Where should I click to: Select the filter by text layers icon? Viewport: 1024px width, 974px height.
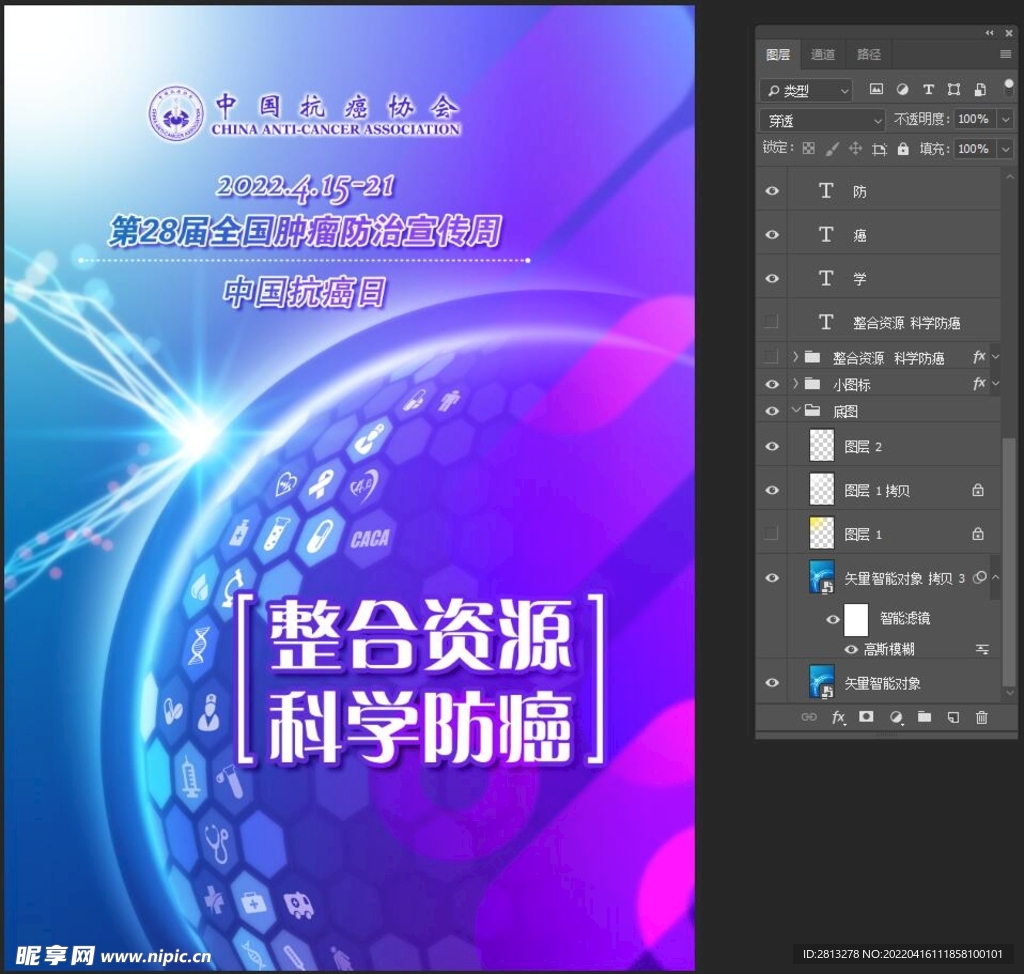tap(927, 90)
